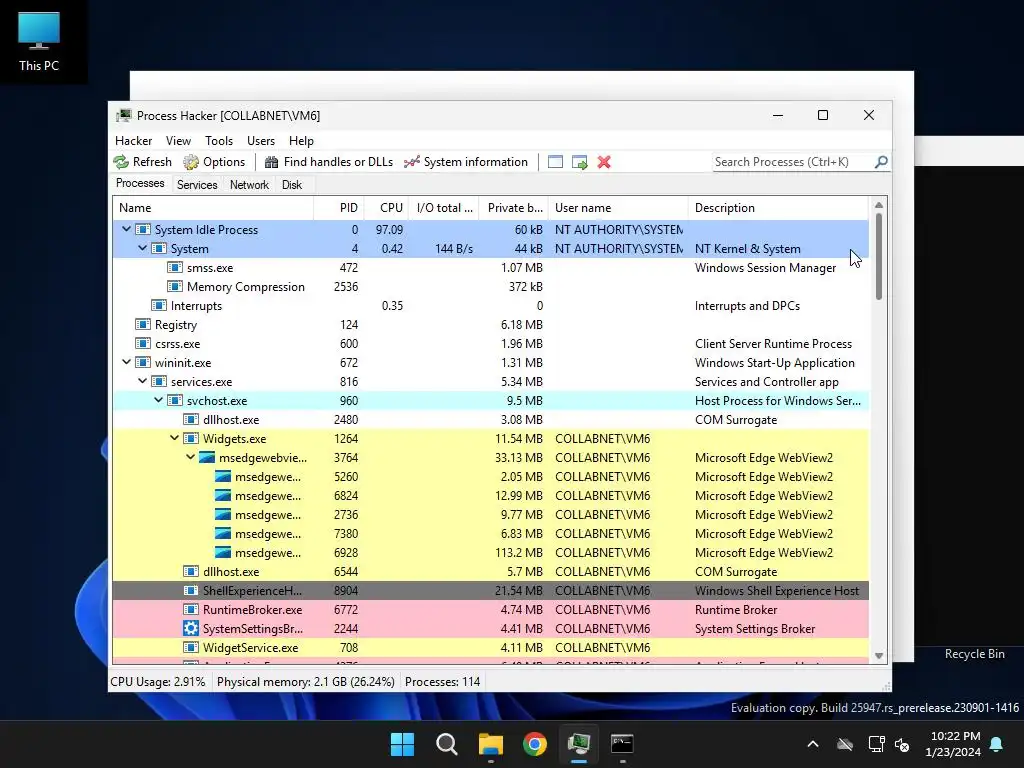
Task: Click the Search Processes input field
Action: coord(793,162)
